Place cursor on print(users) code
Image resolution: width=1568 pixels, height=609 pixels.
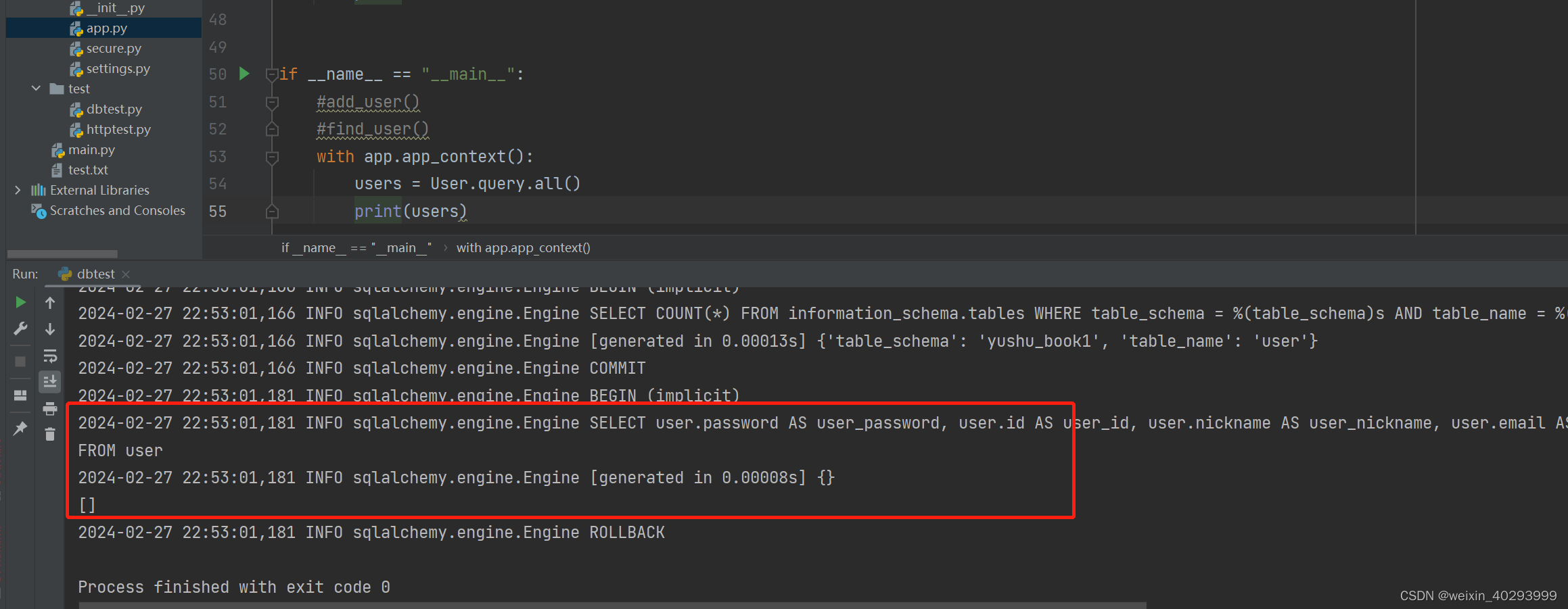pyautogui.click(x=410, y=212)
